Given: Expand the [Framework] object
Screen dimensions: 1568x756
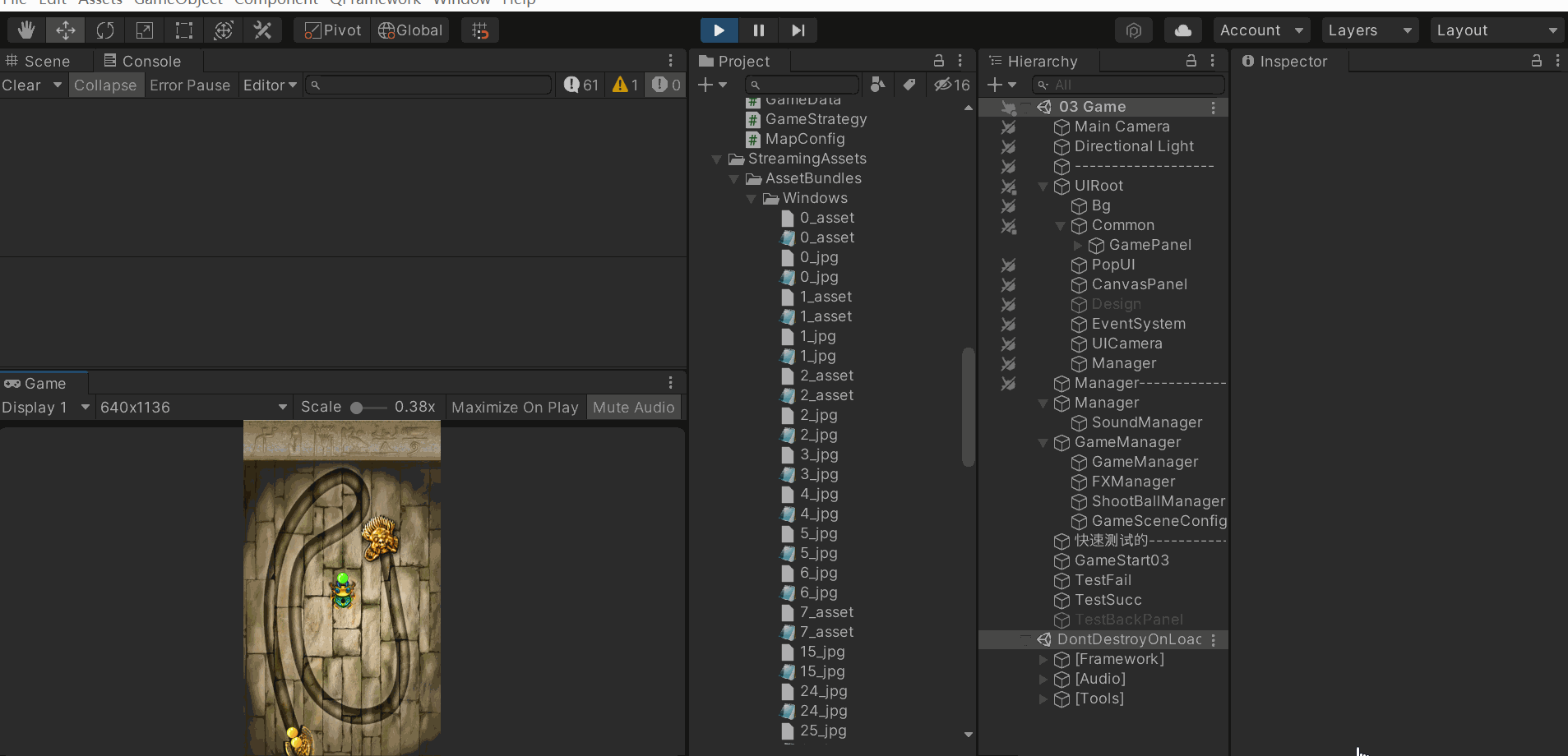Looking at the screenshot, I should click(x=1043, y=659).
